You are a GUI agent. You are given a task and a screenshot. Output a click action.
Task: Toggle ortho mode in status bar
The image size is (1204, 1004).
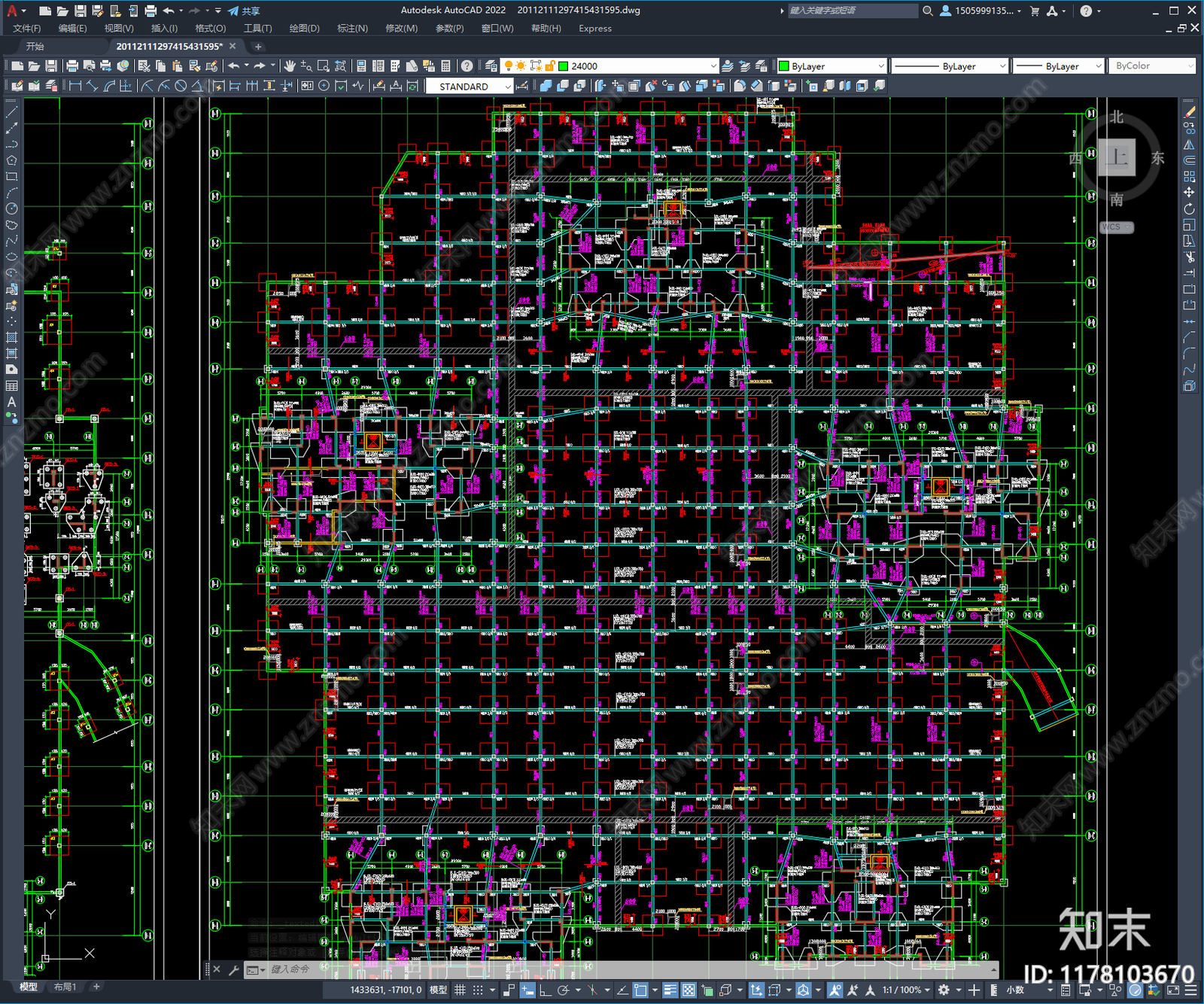coord(546,990)
